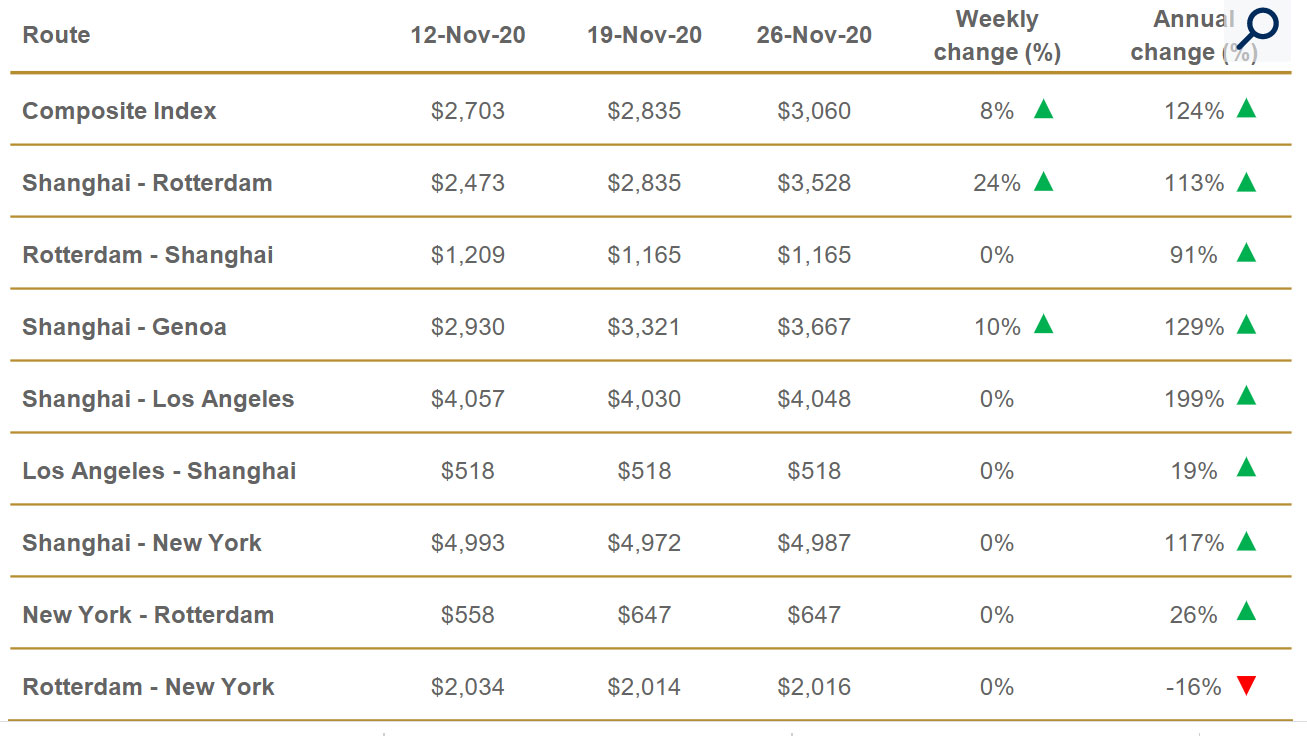Viewport: 1307px width, 736px height.
Task: Select the Composite Index row label
Action: [119, 111]
